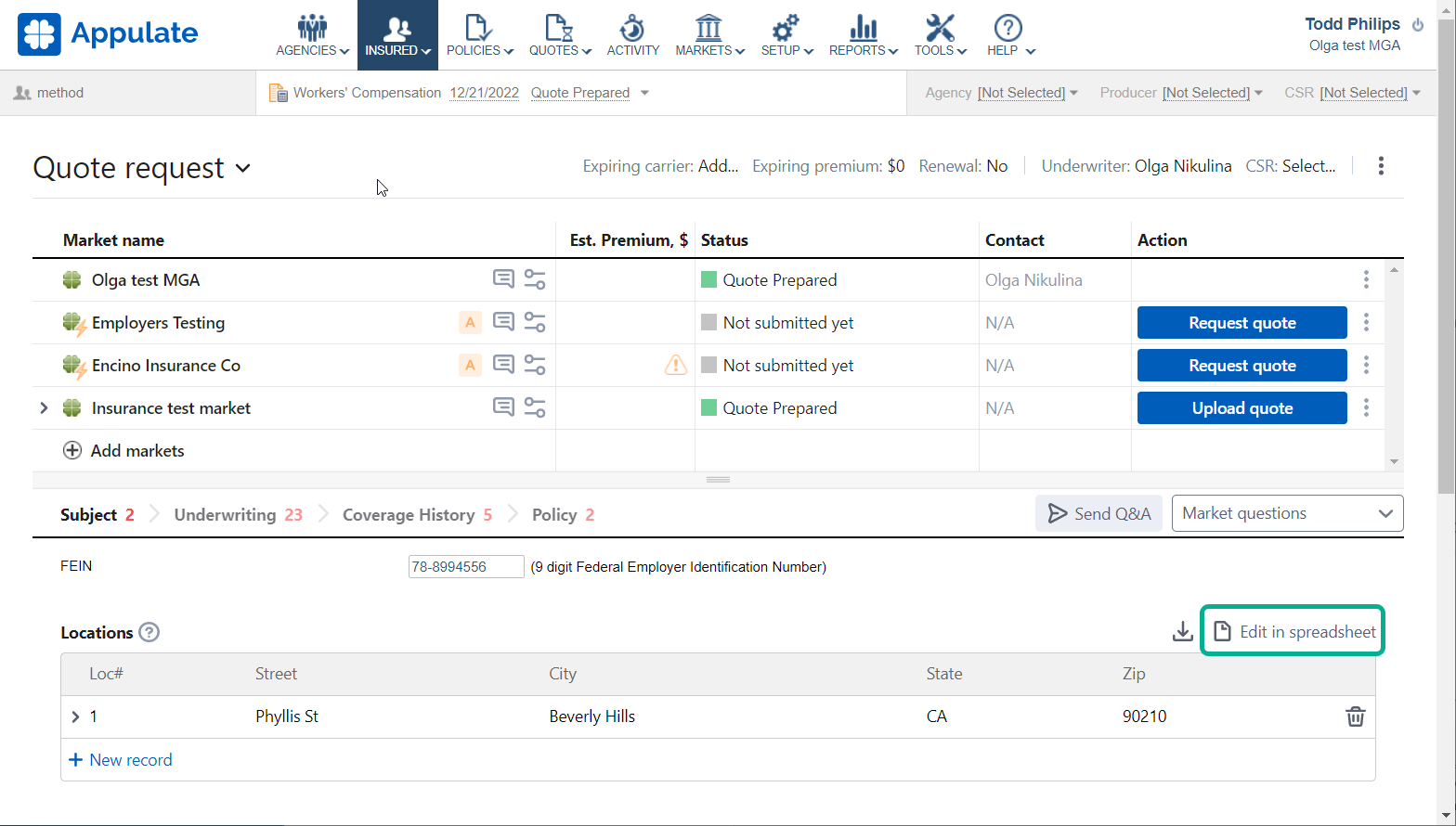Change the underwriter Olga Nikulina
The height and width of the screenshot is (826, 1456).
point(1183,166)
